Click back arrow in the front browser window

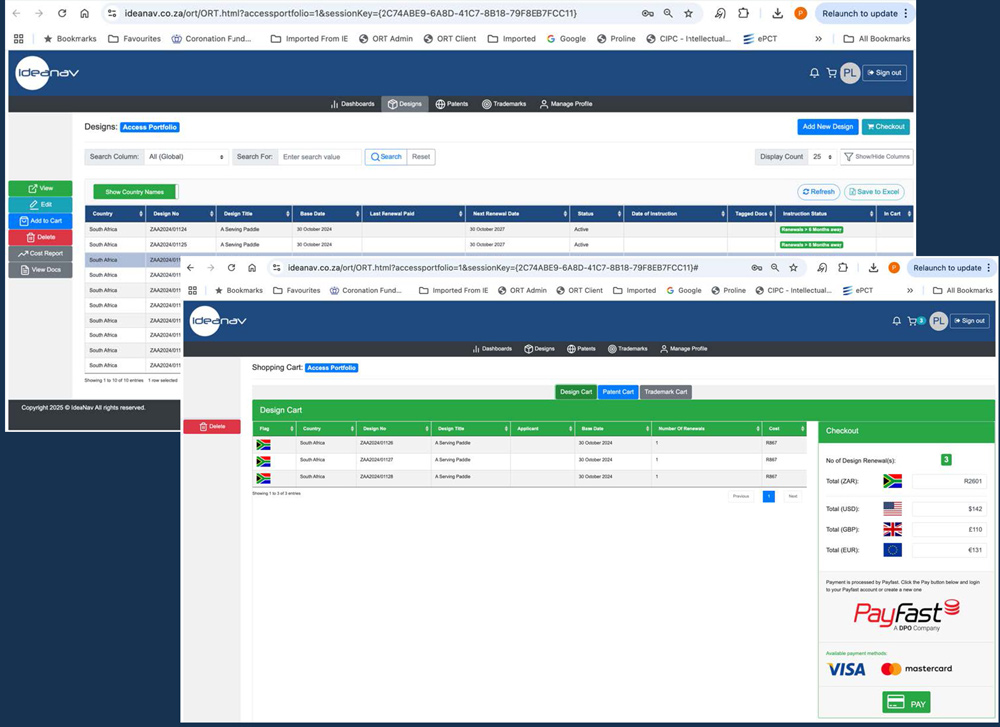click(x=191, y=268)
